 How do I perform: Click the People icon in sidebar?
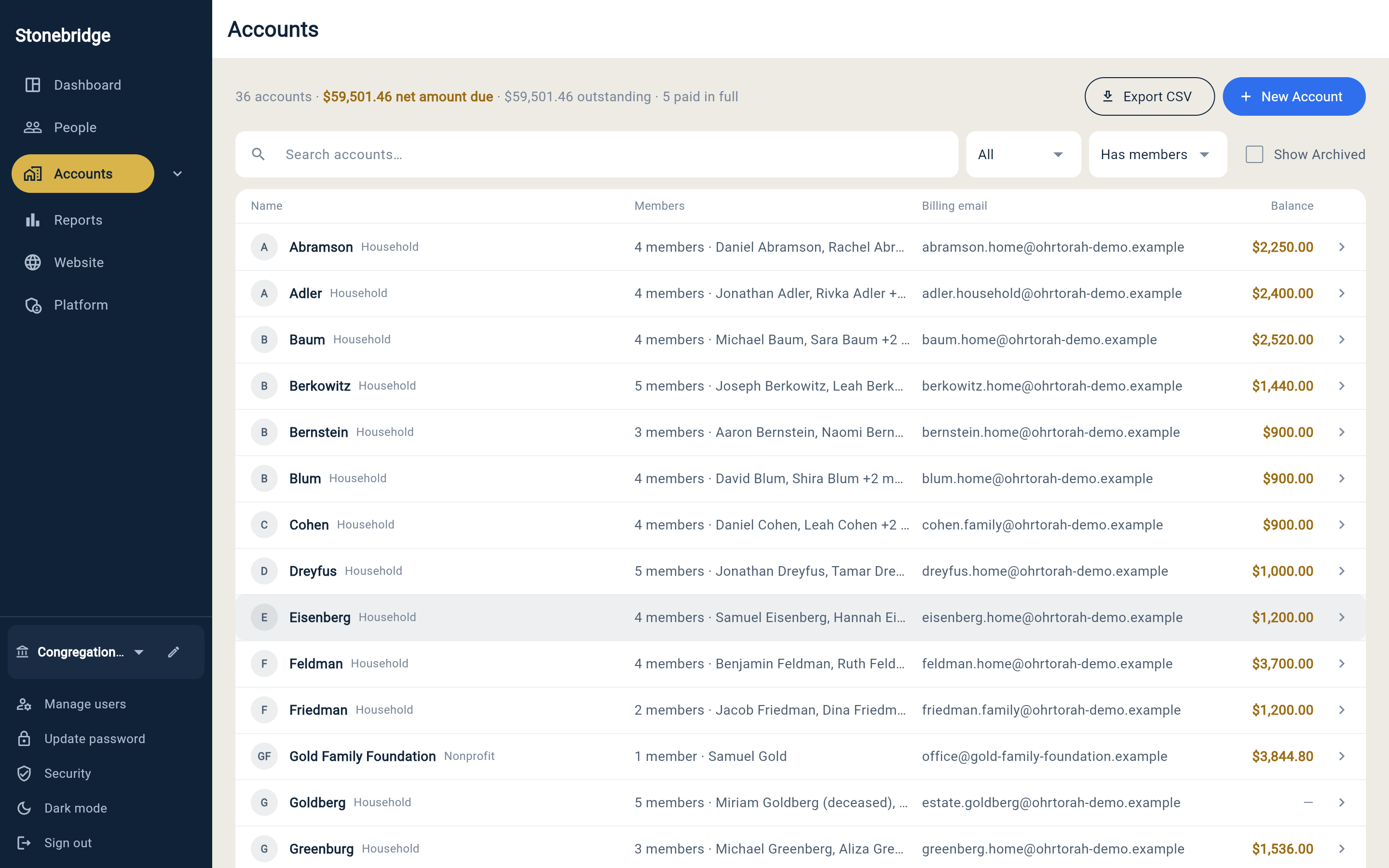[x=33, y=127]
